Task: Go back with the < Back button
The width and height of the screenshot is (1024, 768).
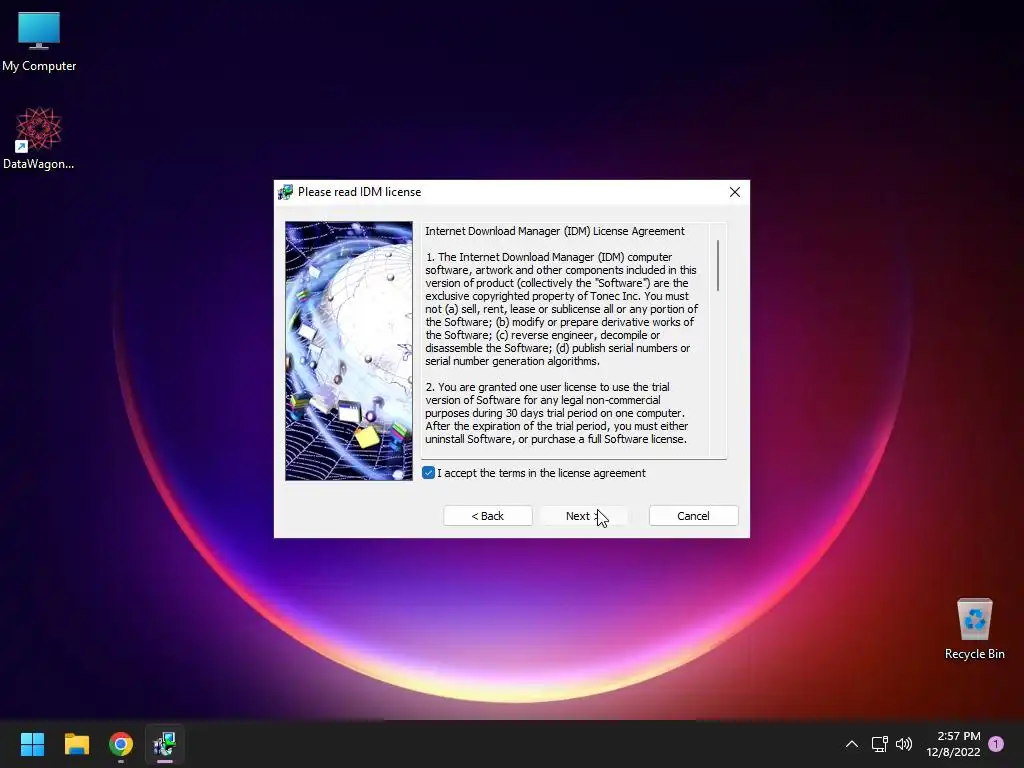Action: pos(488,516)
